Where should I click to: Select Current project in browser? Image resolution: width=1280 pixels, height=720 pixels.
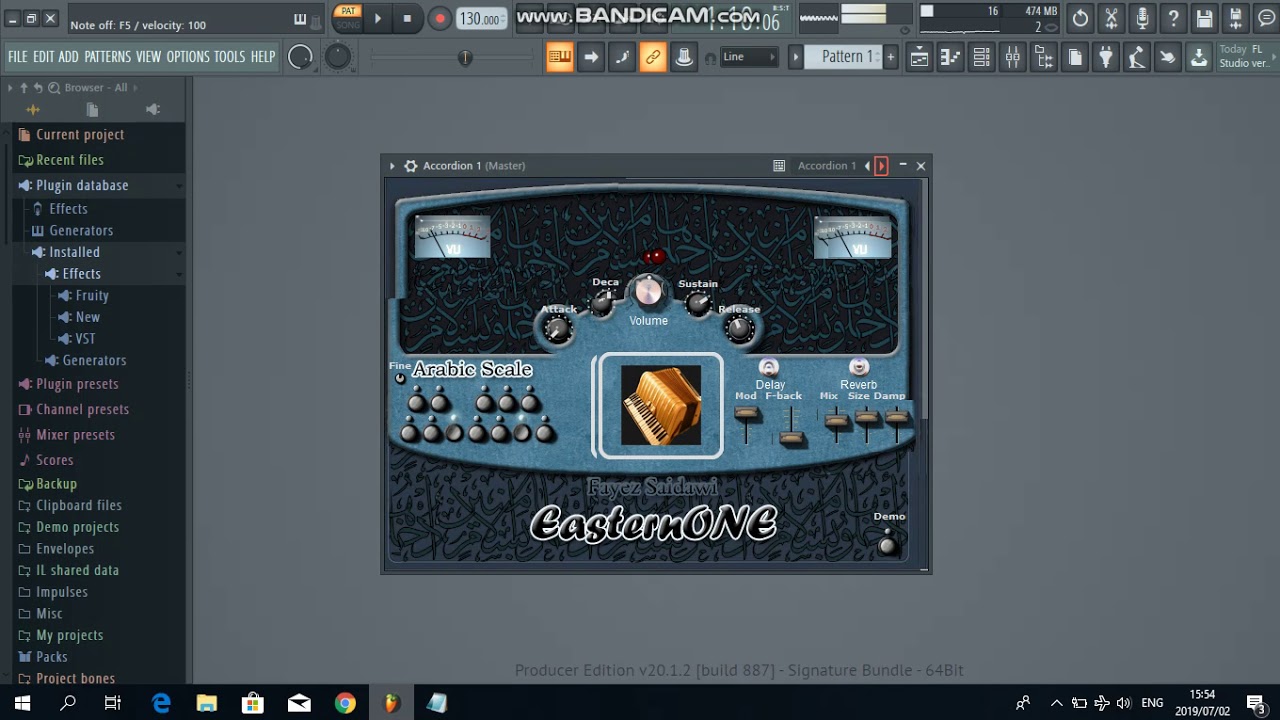click(80, 135)
